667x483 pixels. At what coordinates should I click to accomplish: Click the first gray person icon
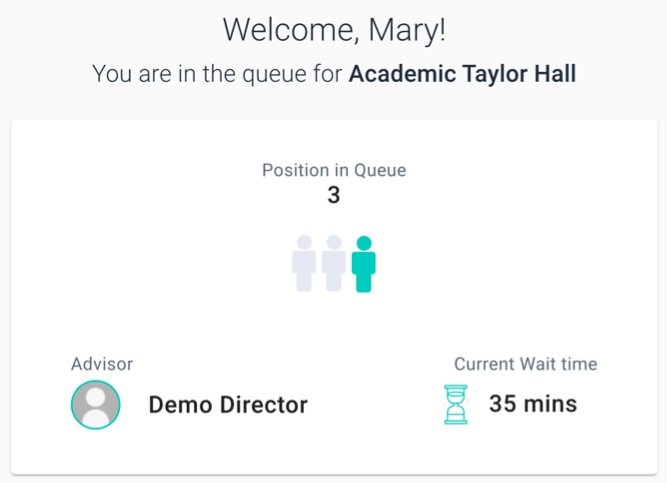[304, 263]
